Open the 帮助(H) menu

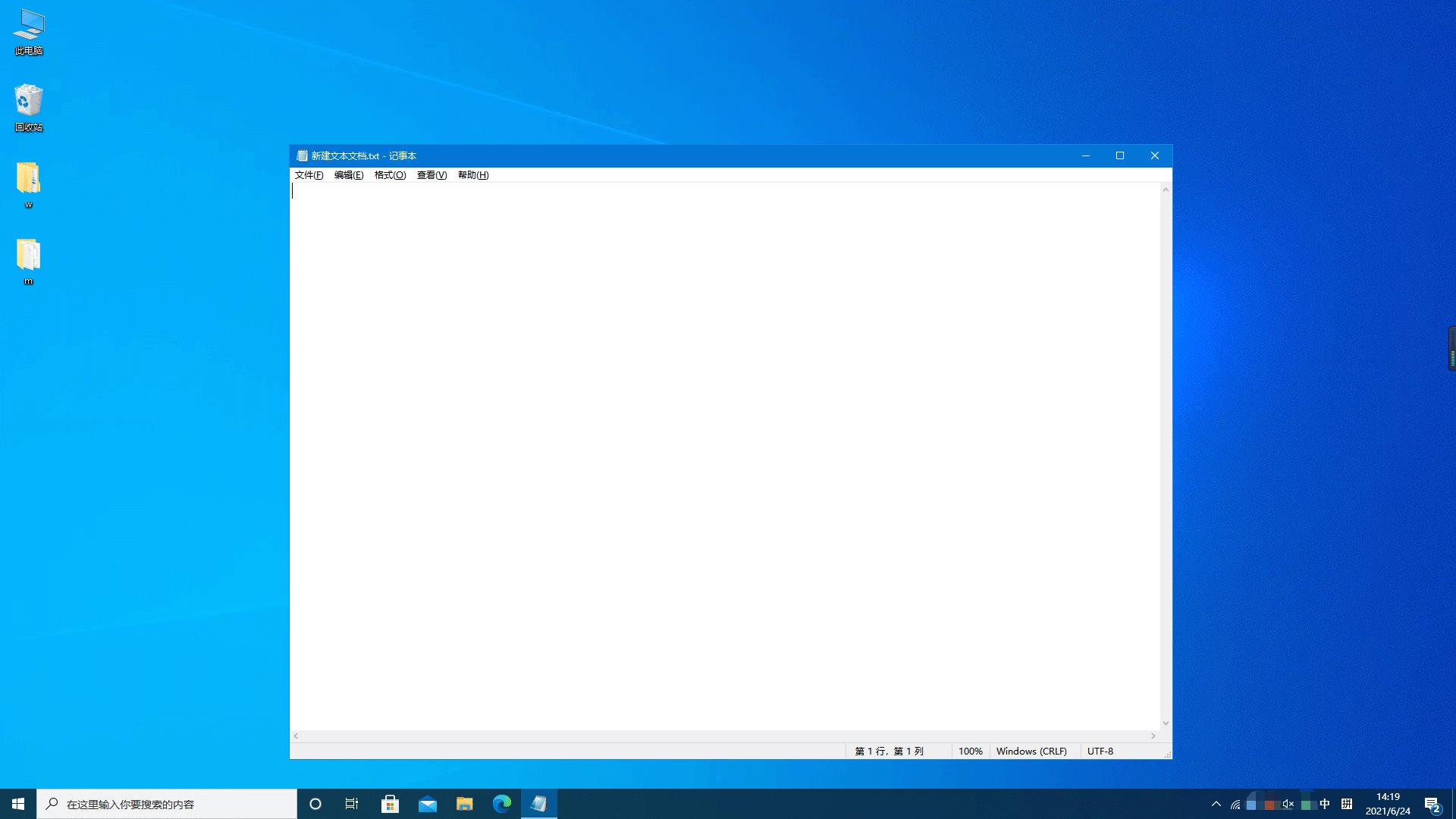[x=473, y=175]
